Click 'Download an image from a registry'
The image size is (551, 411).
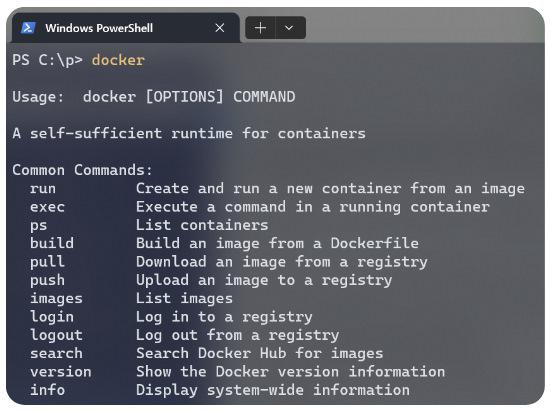point(282,262)
